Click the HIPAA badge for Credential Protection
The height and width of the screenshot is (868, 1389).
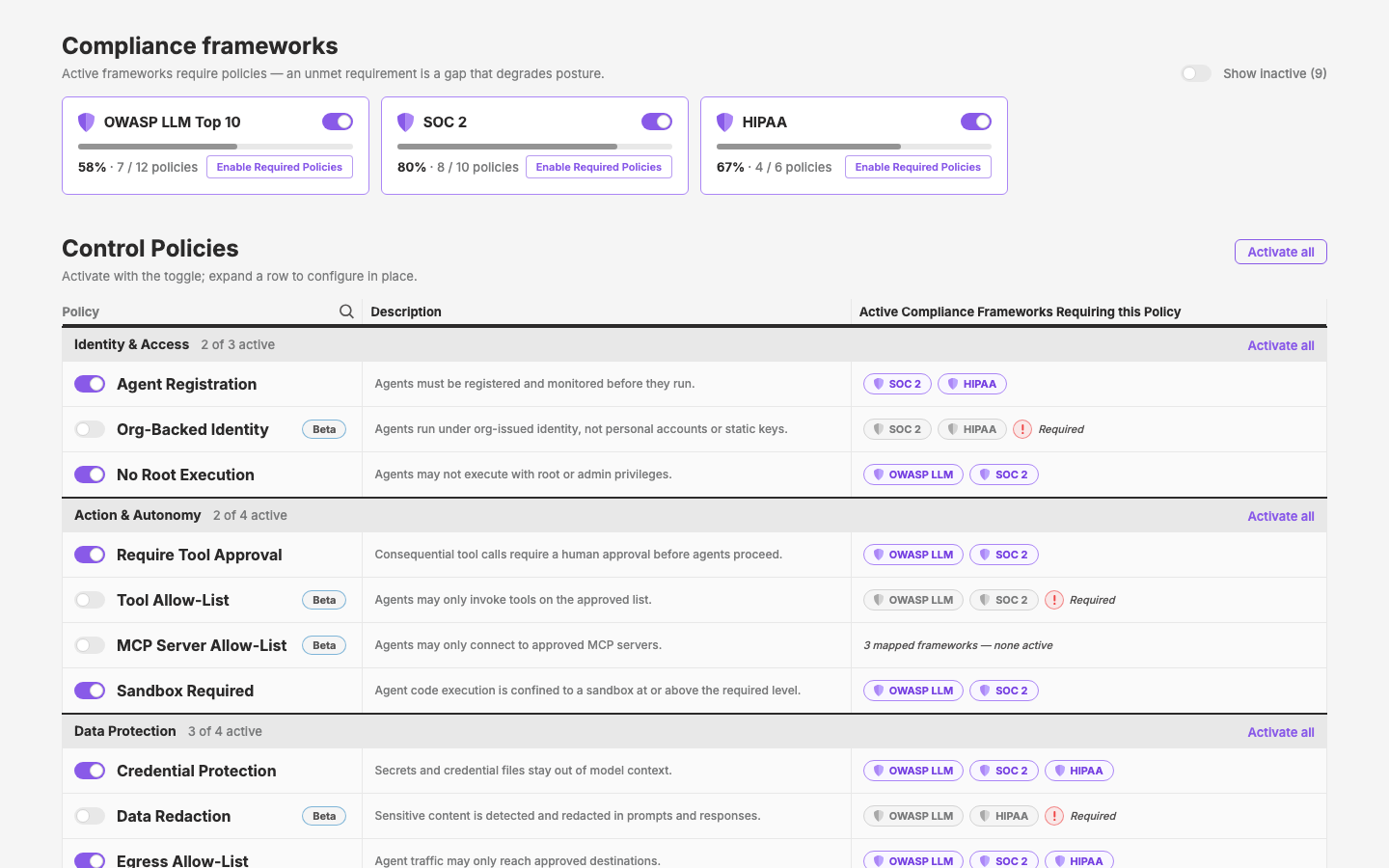pyautogui.click(x=1079, y=771)
